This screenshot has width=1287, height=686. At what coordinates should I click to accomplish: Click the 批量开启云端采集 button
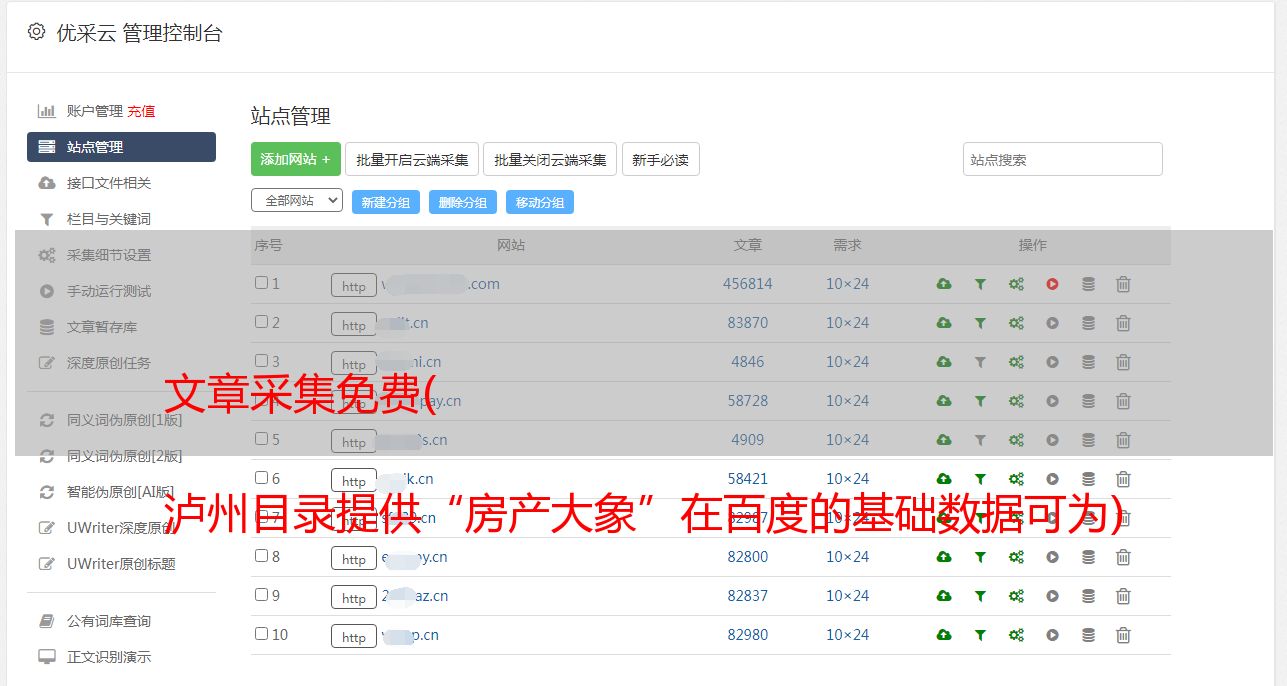point(412,159)
